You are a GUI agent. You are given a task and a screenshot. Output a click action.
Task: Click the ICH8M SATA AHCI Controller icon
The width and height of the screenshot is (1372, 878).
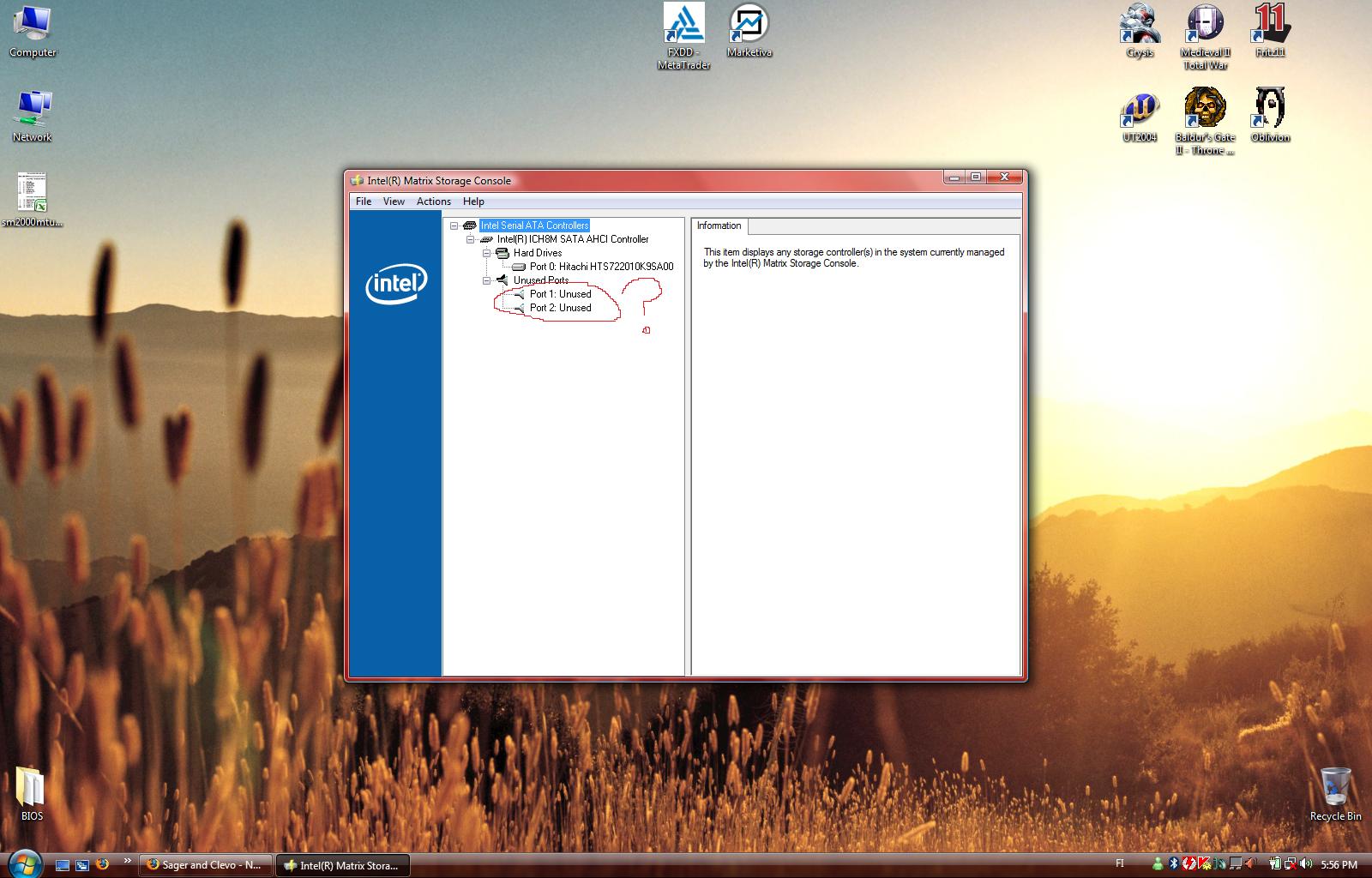point(486,239)
